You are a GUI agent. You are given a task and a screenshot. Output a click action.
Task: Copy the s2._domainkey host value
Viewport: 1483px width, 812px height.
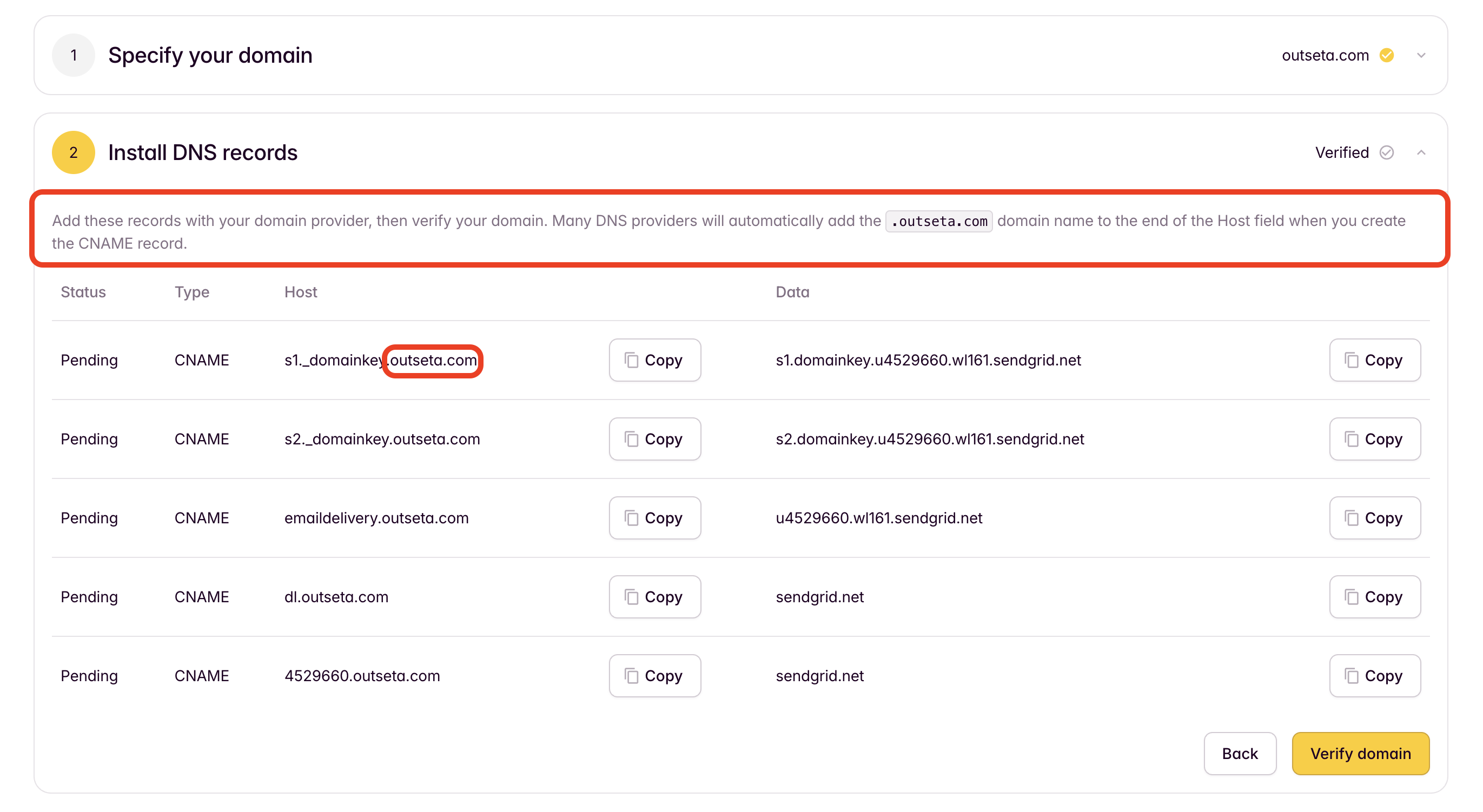(654, 438)
